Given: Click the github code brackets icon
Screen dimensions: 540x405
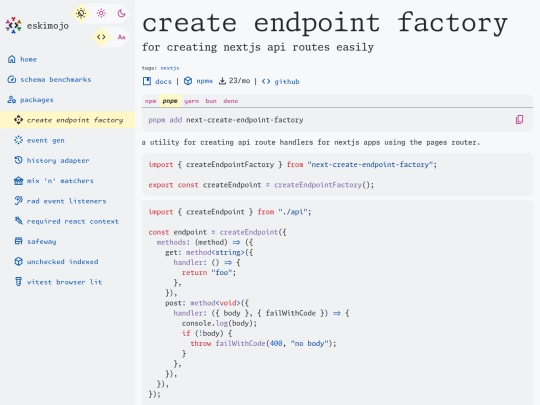Looking at the screenshot, I should pos(266,81).
